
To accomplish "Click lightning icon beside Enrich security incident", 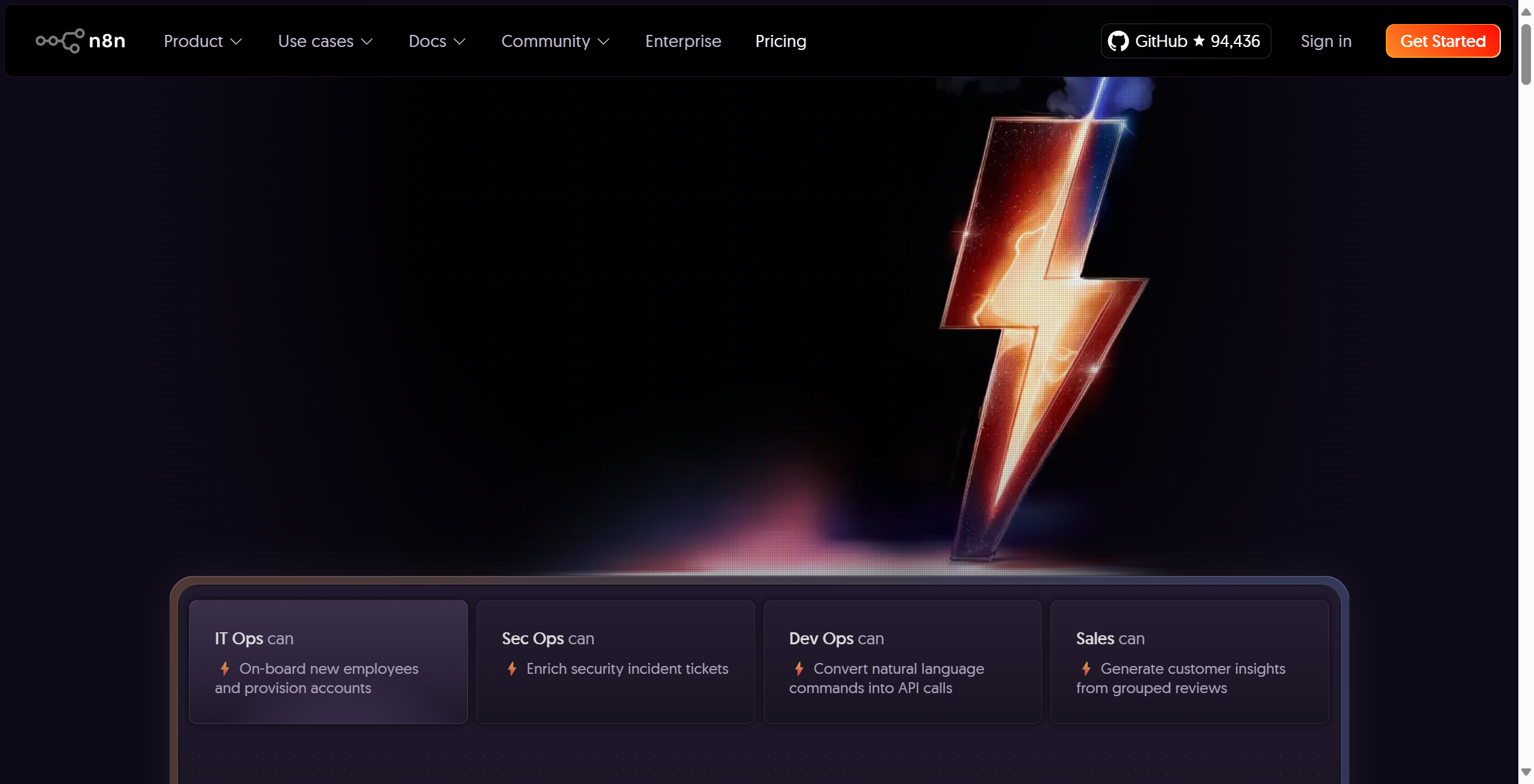I will (x=512, y=668).
